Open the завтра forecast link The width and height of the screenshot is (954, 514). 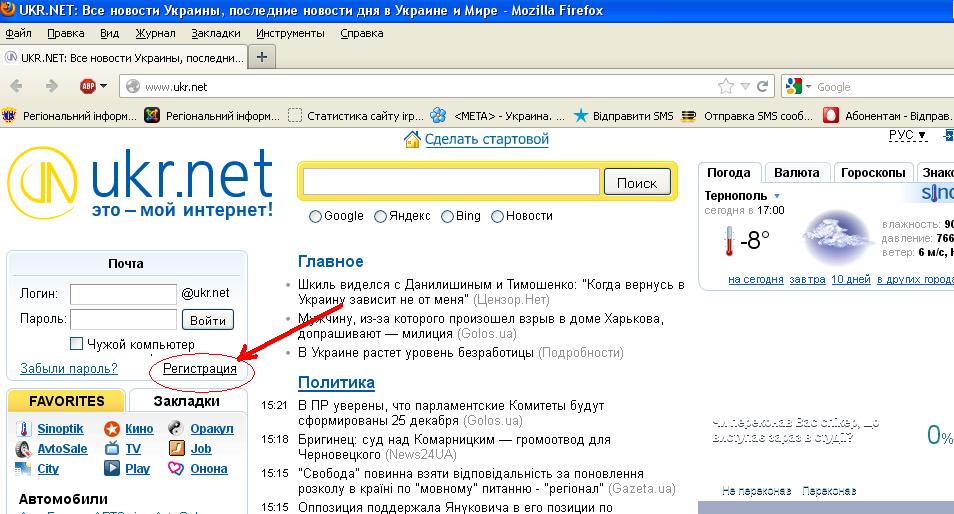tap(807, 279)
